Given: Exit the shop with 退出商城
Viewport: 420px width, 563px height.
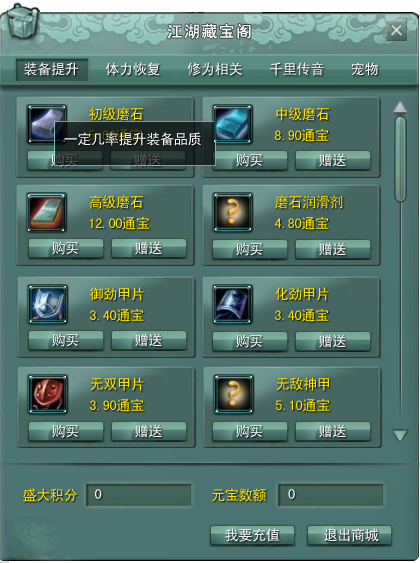Looking at the screenshot, I should click(350, 535).
